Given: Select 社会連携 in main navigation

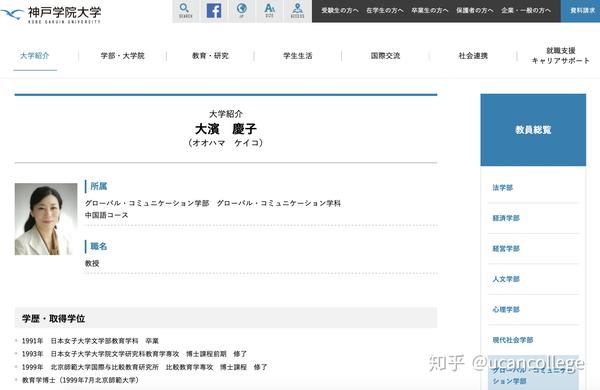Looking at the screenshot, I should click(x=473, y=56).
